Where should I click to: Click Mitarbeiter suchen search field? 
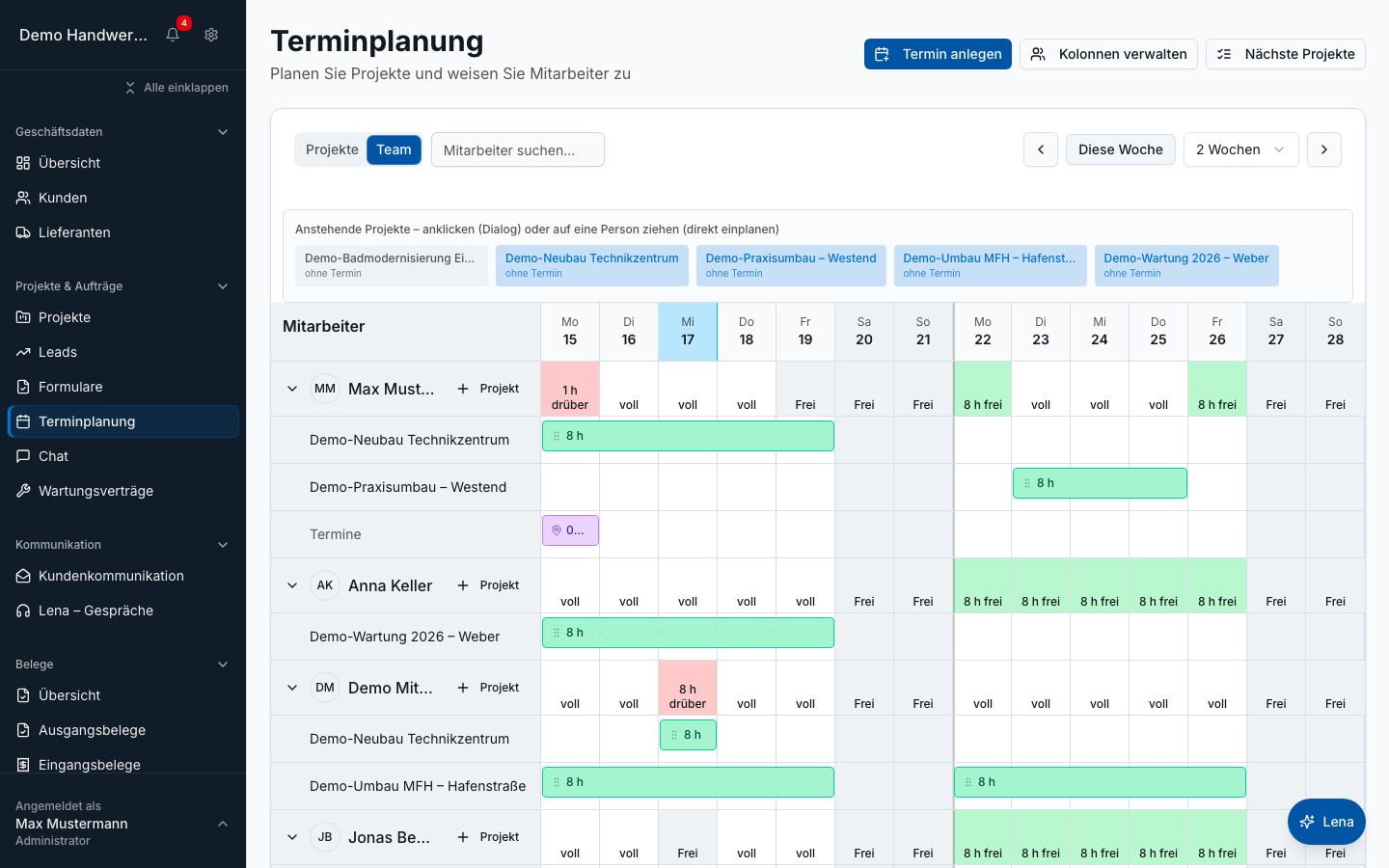[518, 149]
